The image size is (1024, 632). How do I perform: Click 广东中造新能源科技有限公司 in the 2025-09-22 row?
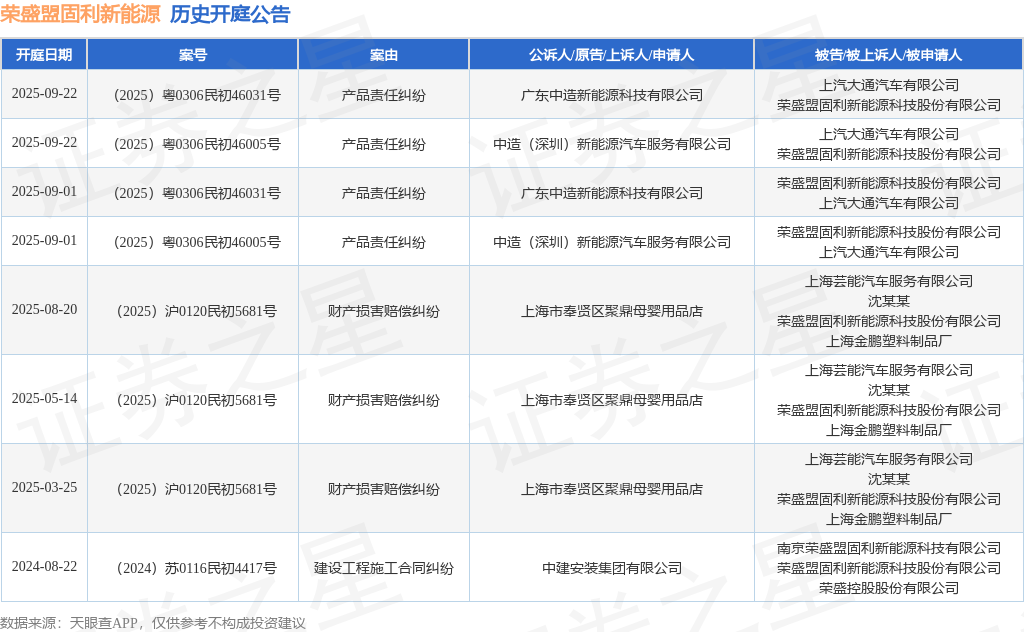pyautogui.click(x=611, y=95)
